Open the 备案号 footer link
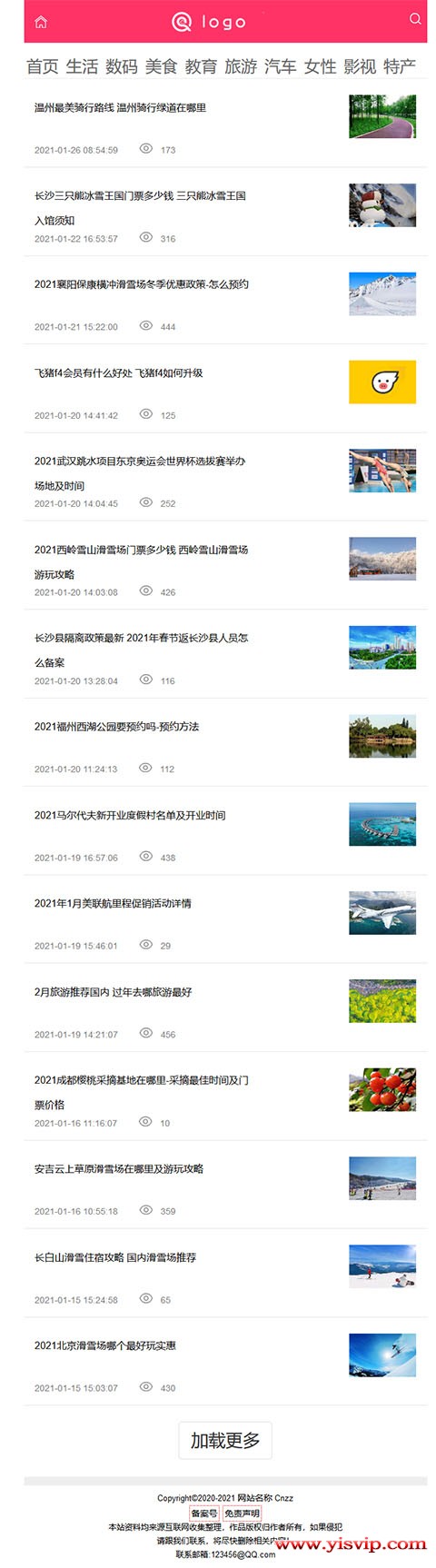436x1568 pixels. (x=204, y=1513)
